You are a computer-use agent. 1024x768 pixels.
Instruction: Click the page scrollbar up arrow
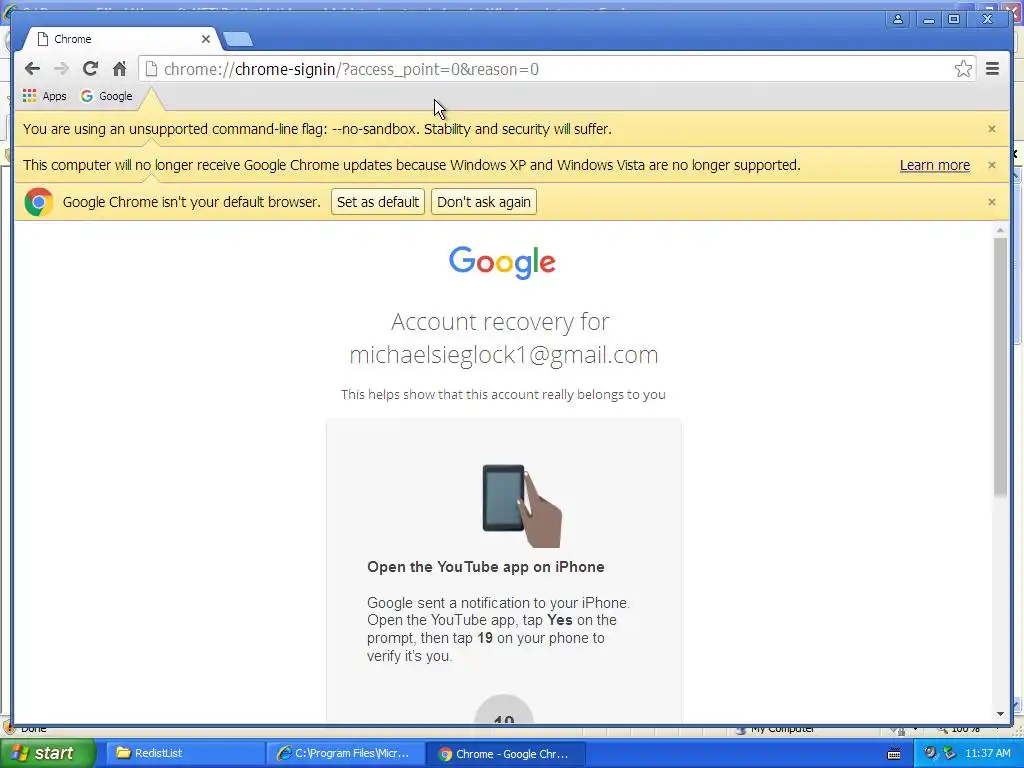click(1000, 231)
